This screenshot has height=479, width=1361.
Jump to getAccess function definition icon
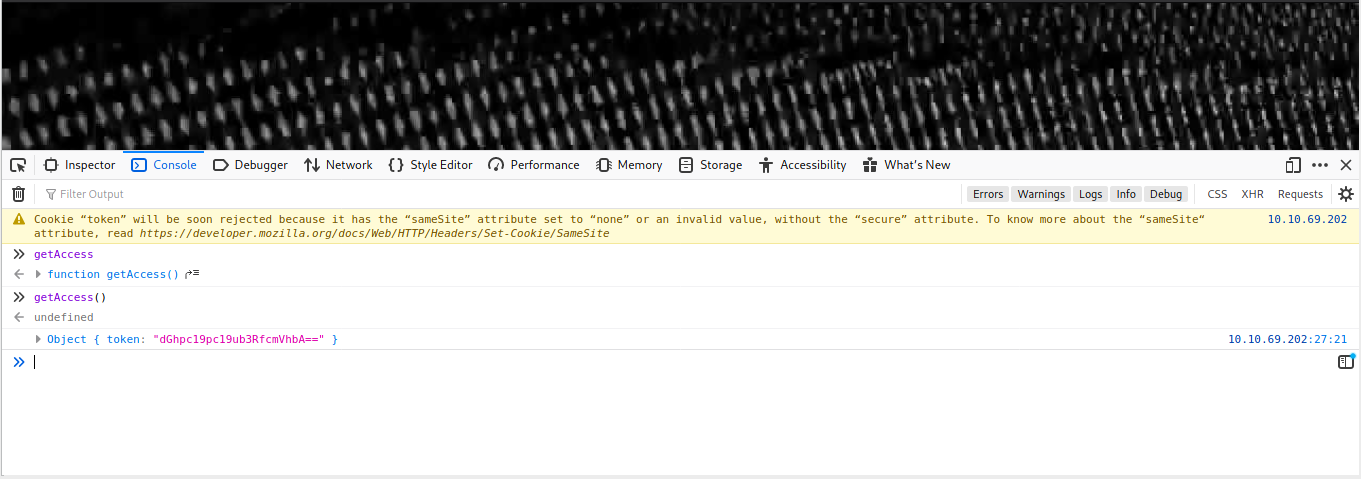[x=192, y=274]
